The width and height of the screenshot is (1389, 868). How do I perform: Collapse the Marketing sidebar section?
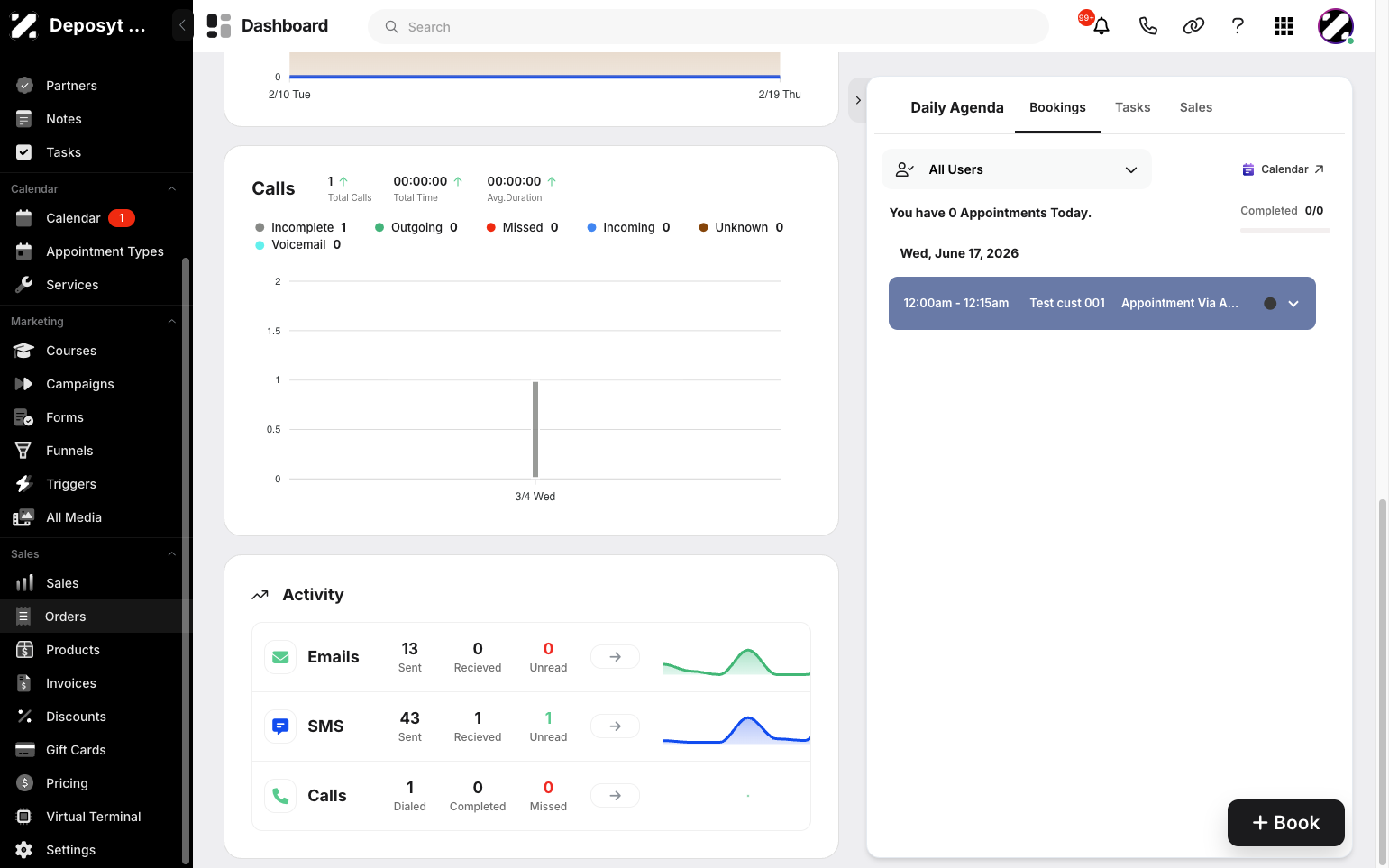point(172,322)
